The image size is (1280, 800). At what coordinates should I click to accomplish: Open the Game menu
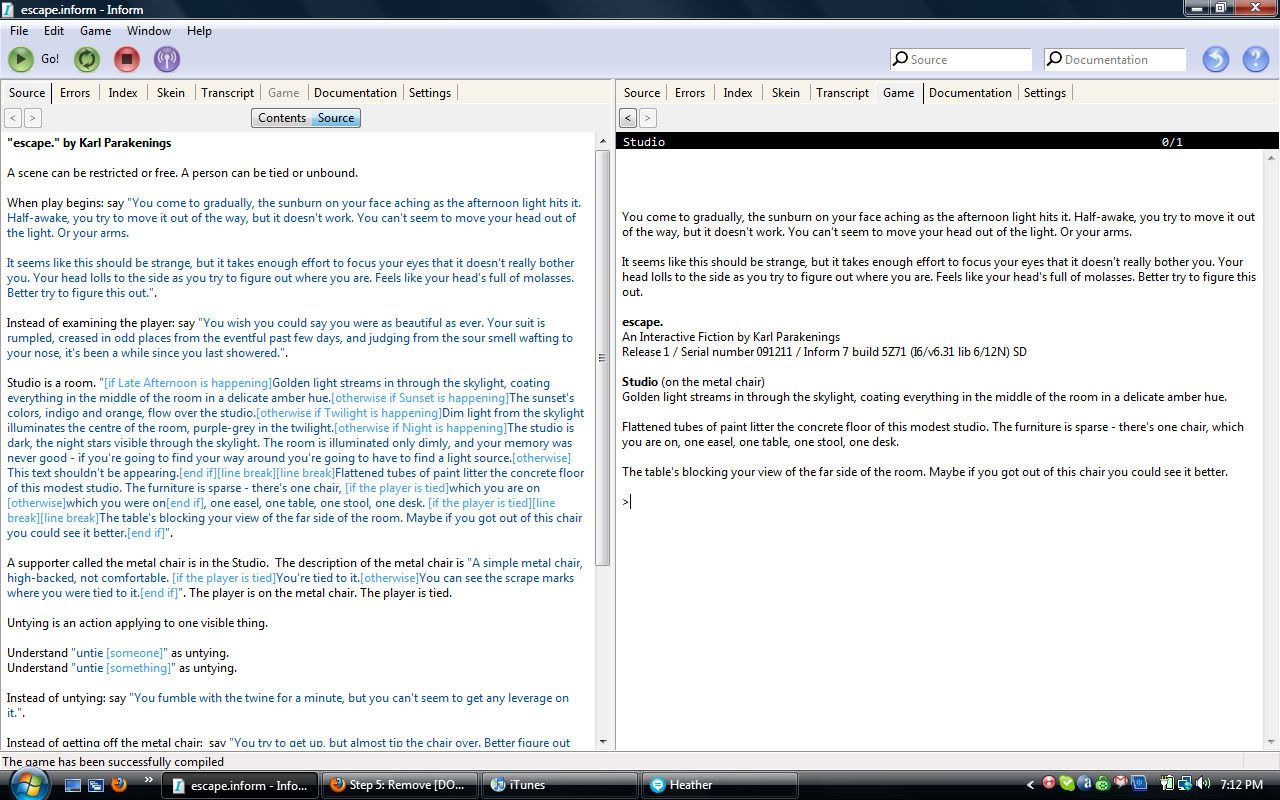[x=95, y=31]
